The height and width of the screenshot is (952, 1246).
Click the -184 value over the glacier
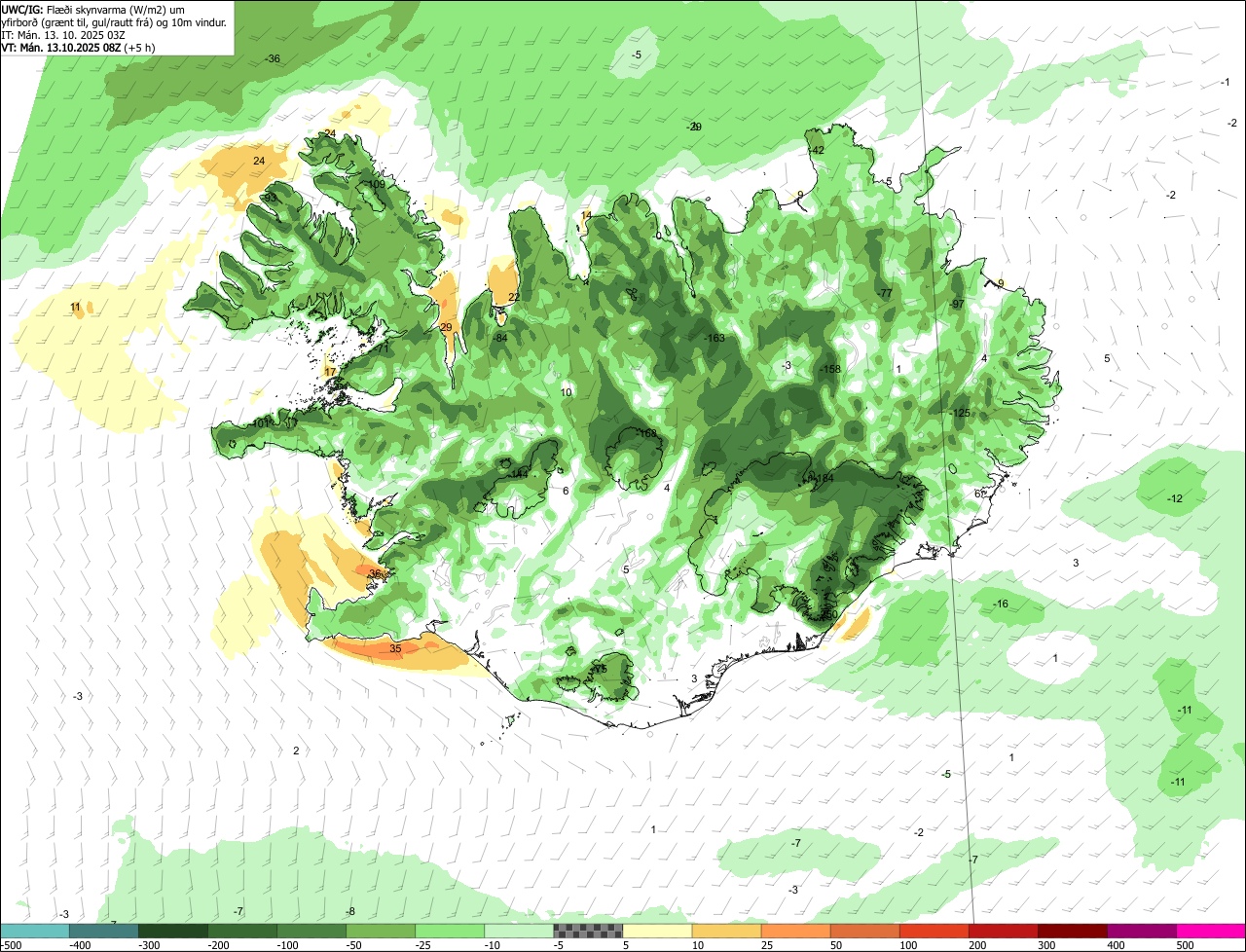(x=823, y=477)
